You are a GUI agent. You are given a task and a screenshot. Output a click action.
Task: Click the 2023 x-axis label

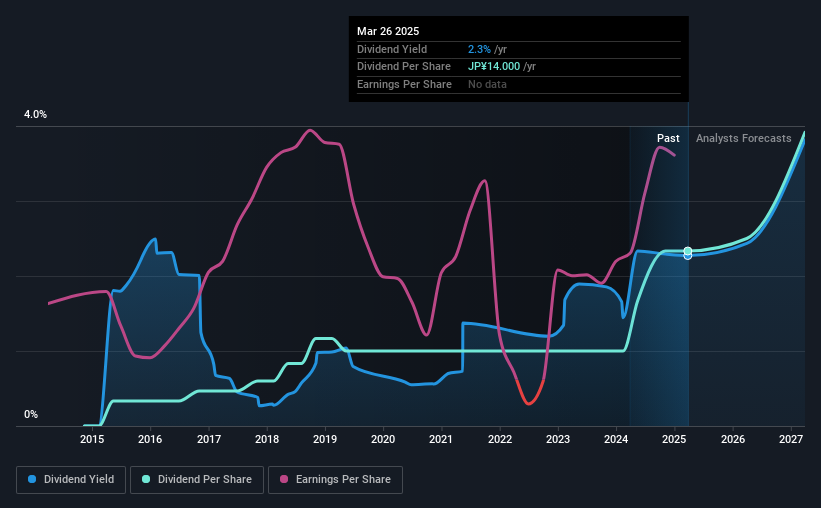(558, 439)
